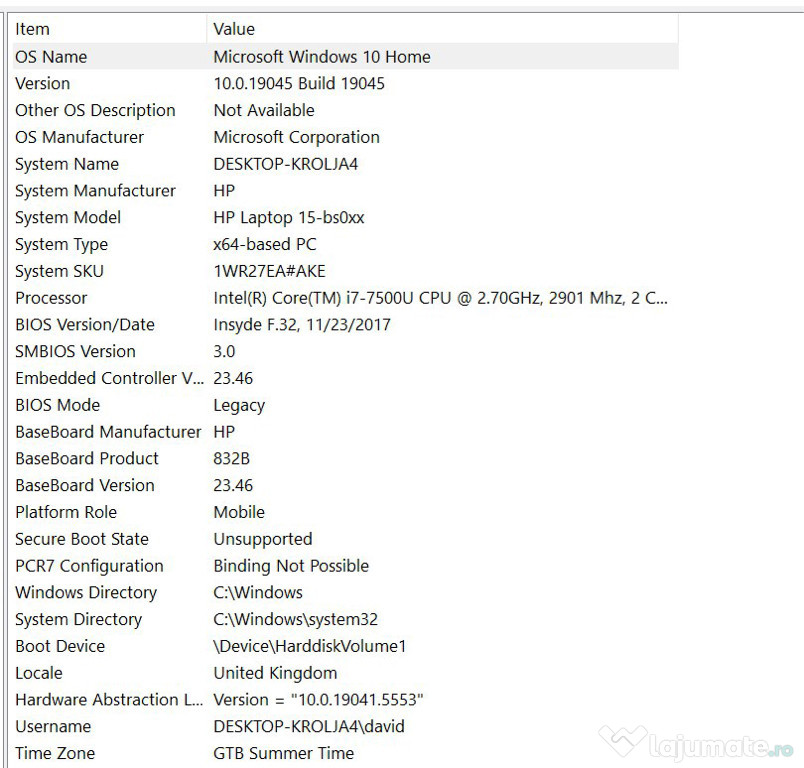
Task: Select the Other OS Description row
Action: coord(346,110)
